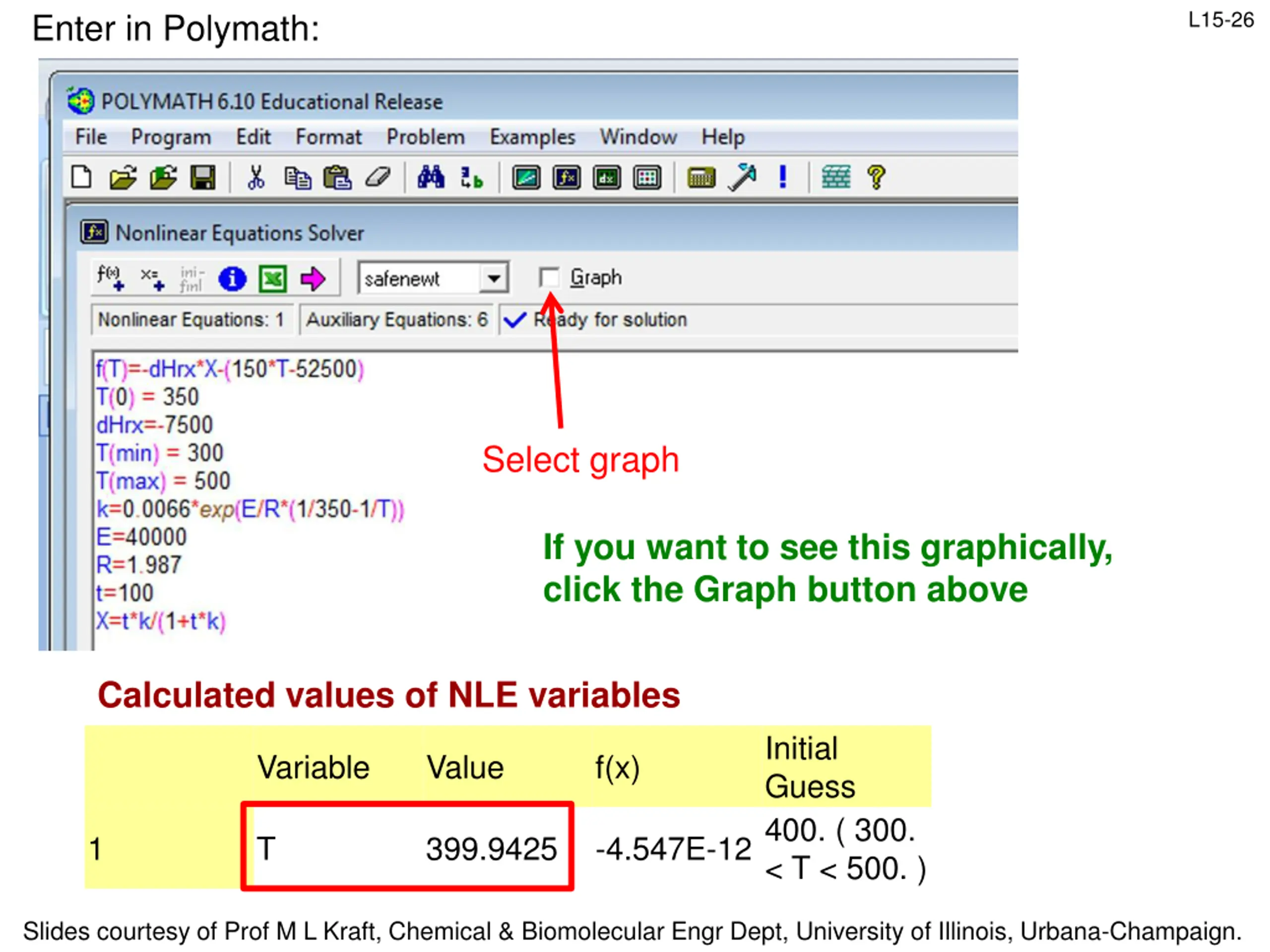1270x952 pixels.
Task: Click the 'Ready for solution' status text
Action: tap(610, 320)
